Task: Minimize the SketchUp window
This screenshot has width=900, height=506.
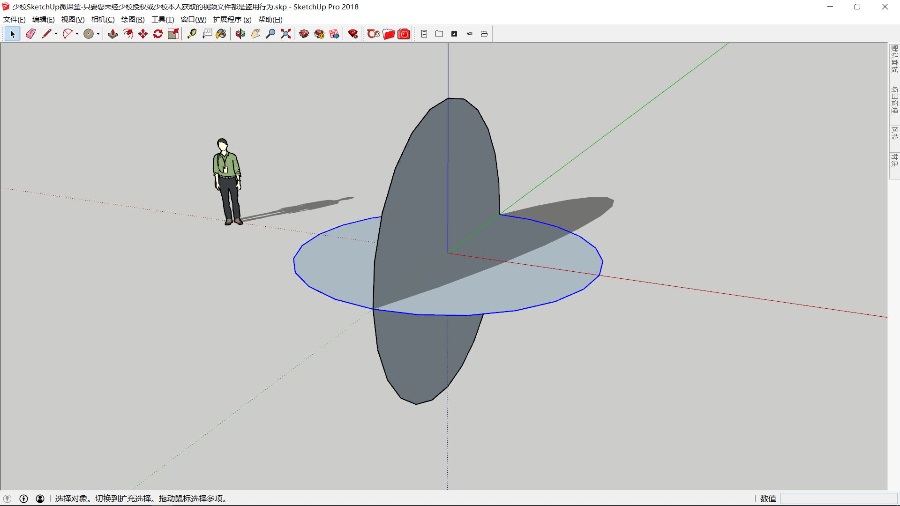Action: [x=830, y=7]
